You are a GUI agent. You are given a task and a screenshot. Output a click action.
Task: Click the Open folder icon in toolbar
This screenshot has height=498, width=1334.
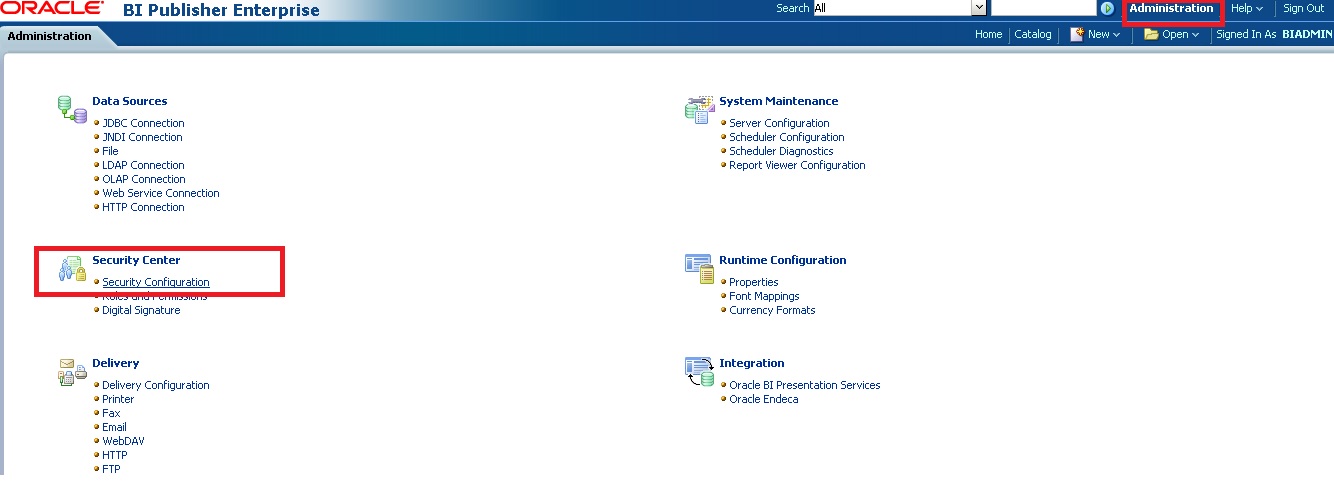coord(1151,34)
